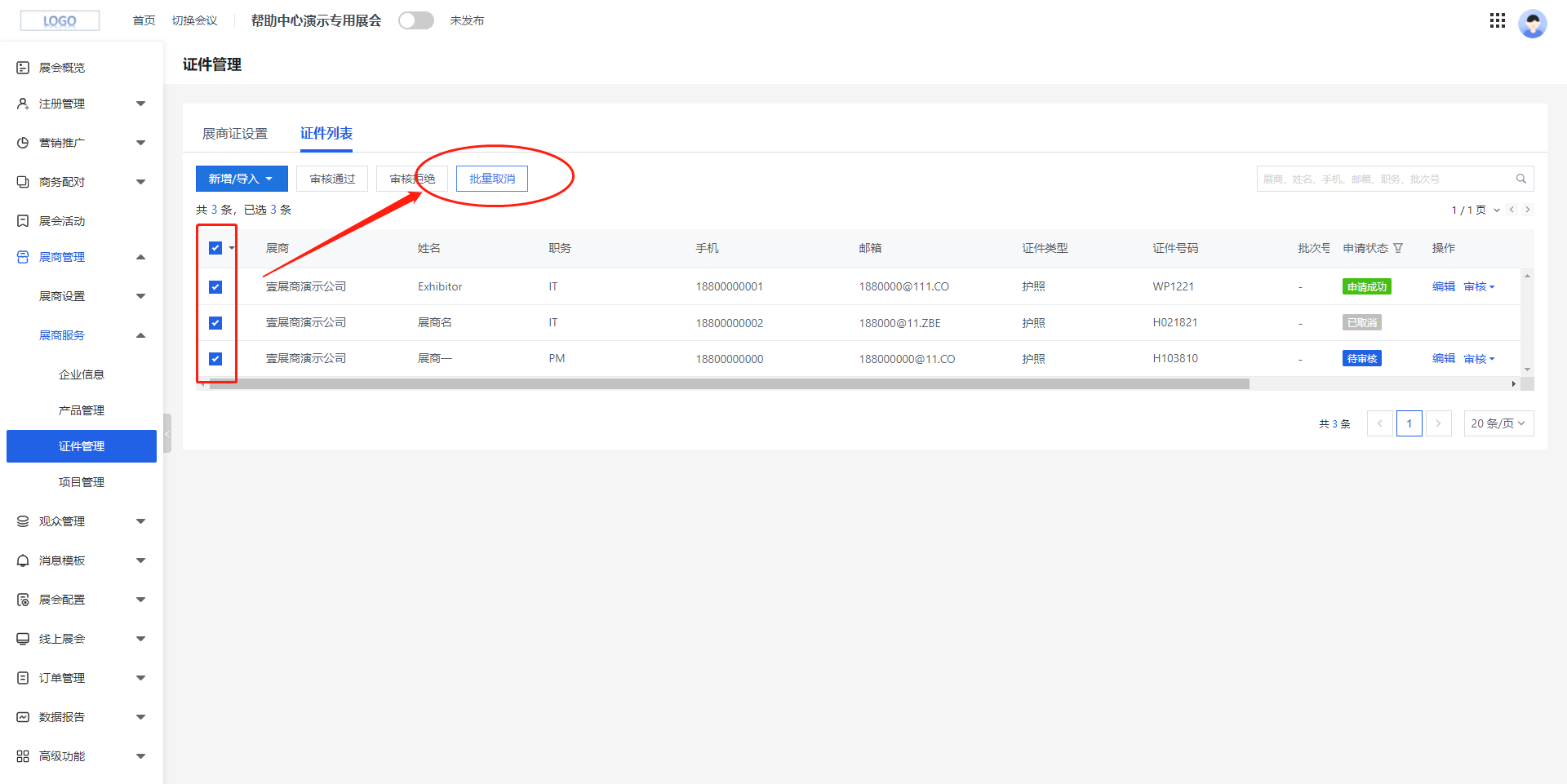1567x784 pixels.
Task: Open the apps grid icon
Action: pyautogui.click(x=1497, y=20)
